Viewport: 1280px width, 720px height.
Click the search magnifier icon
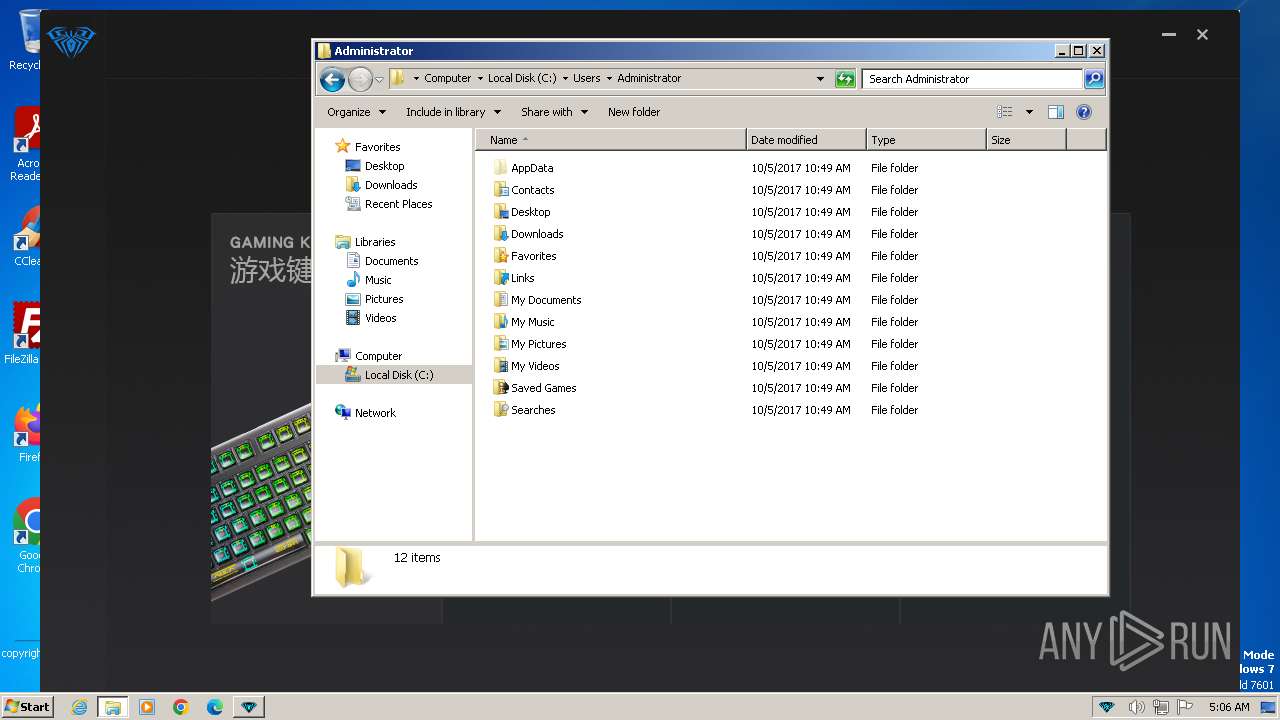[1094, 78]
